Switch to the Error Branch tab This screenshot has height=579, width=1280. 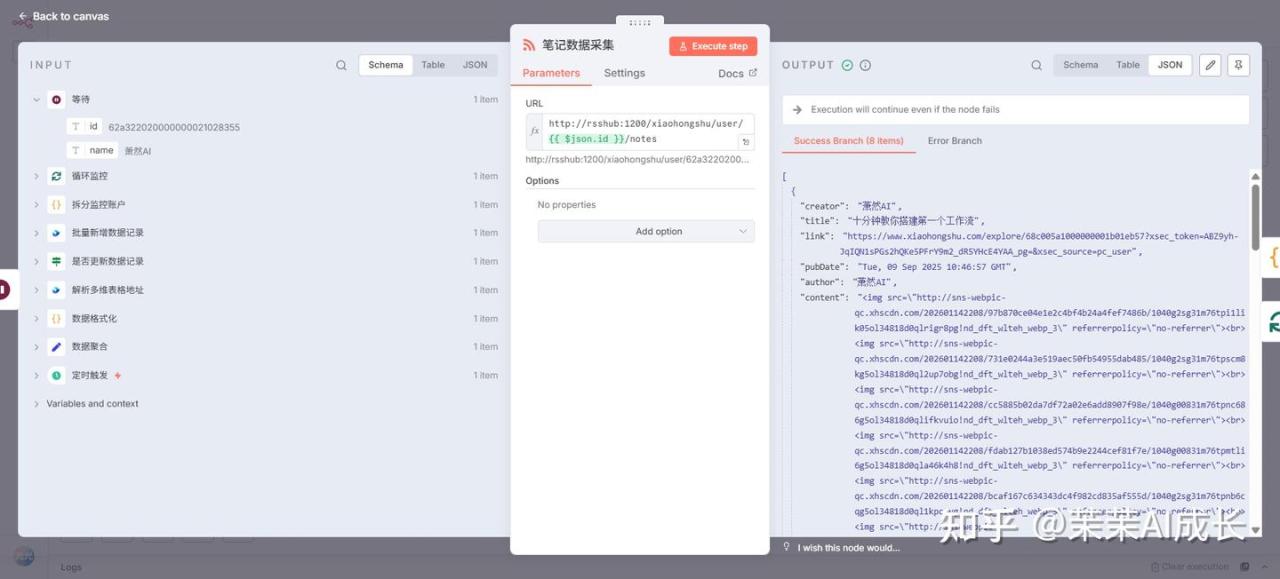954,141
